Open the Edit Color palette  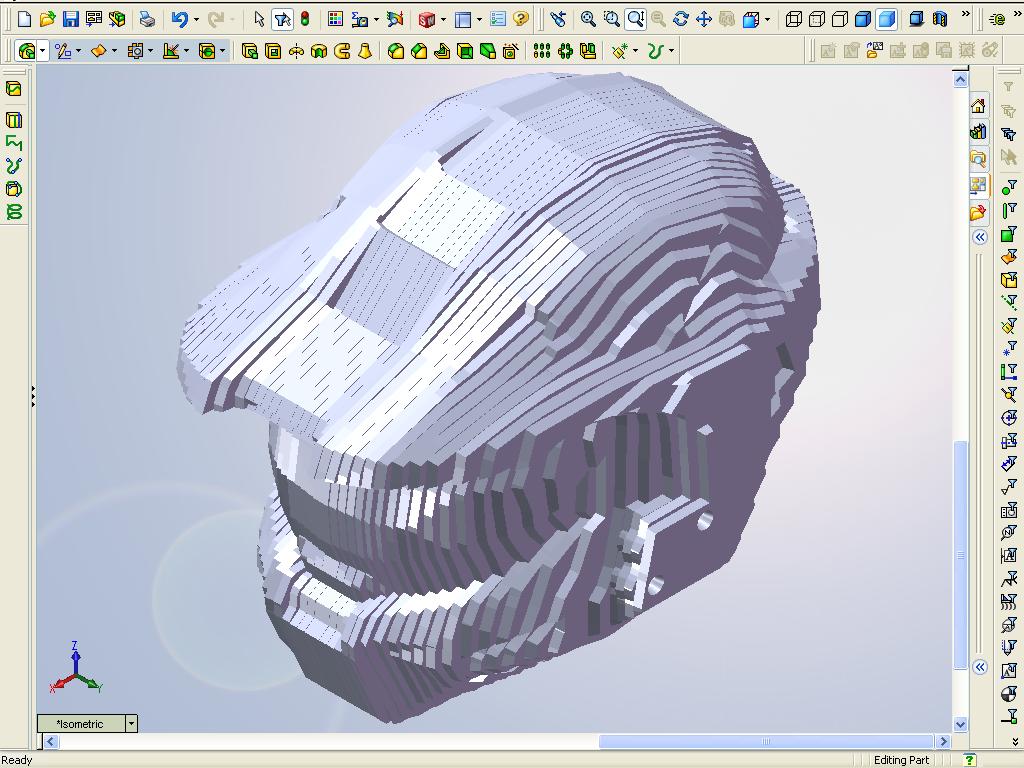pos(335,20)
